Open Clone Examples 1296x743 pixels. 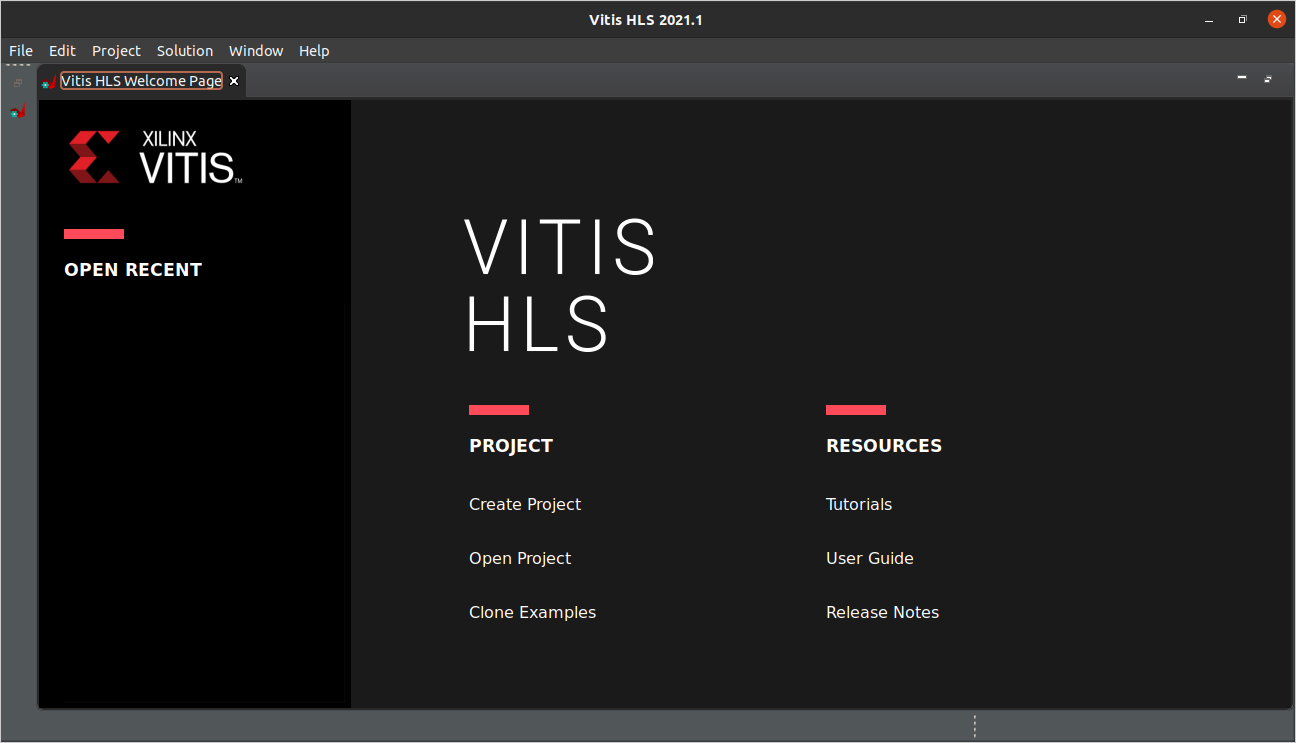532,612
